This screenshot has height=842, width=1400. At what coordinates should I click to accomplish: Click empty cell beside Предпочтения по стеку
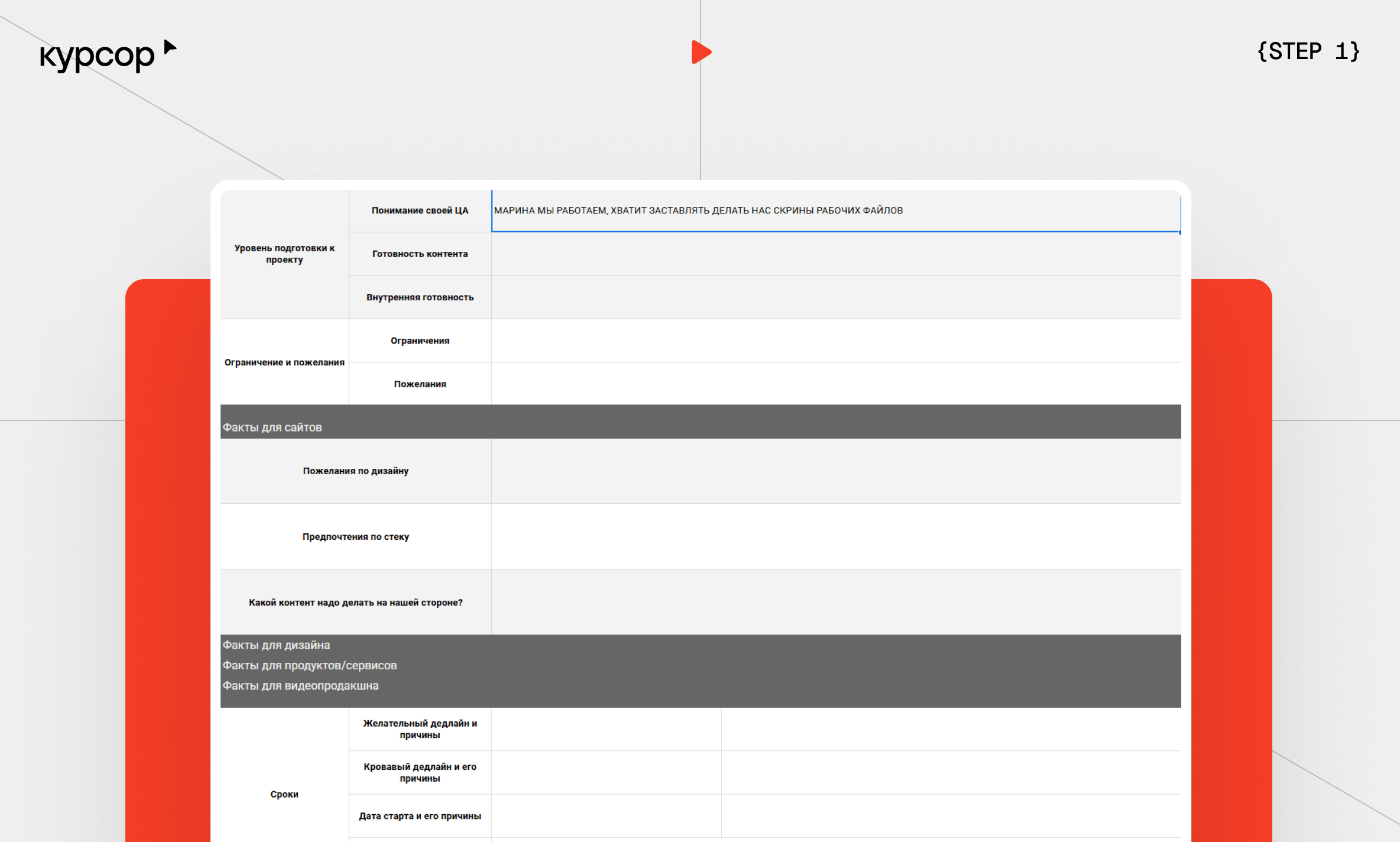(x=835, y=536)
